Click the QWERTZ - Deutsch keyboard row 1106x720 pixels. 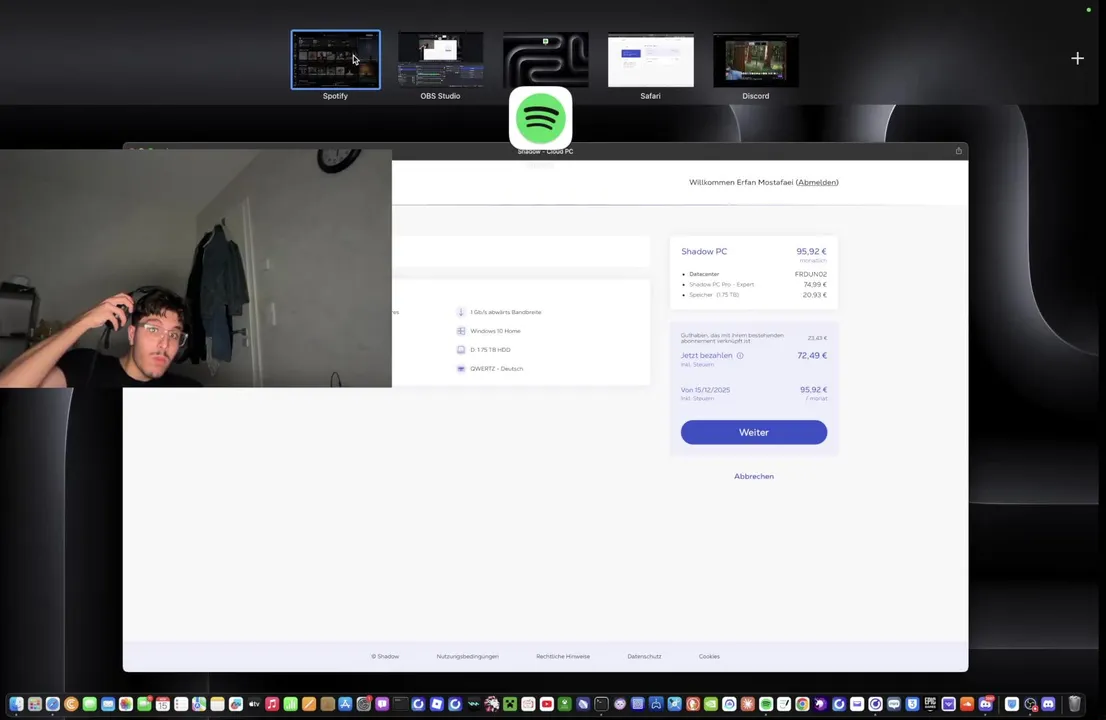[490, 368]
